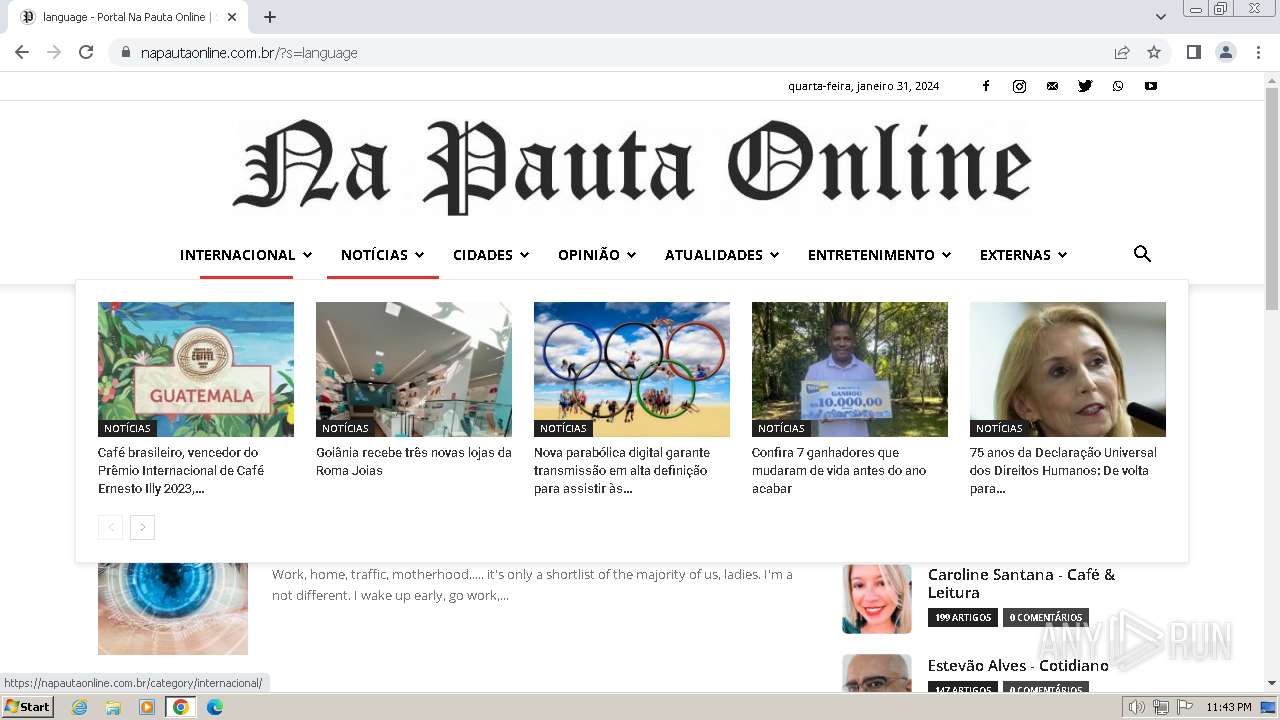The height and width of the screenshot is (720, 1280).
Task: Open the Twitter social icon
Action: [x=1085, y=86]
